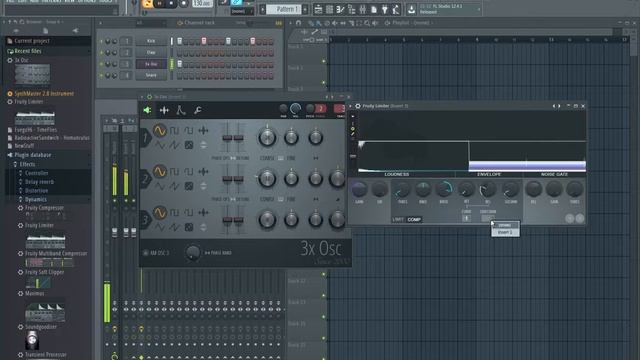The width and height of the screenshot is (640, 360).
Task: Go to next preset in Fruity Limiter
Action: pyautogui.click(x=559, y=106)
